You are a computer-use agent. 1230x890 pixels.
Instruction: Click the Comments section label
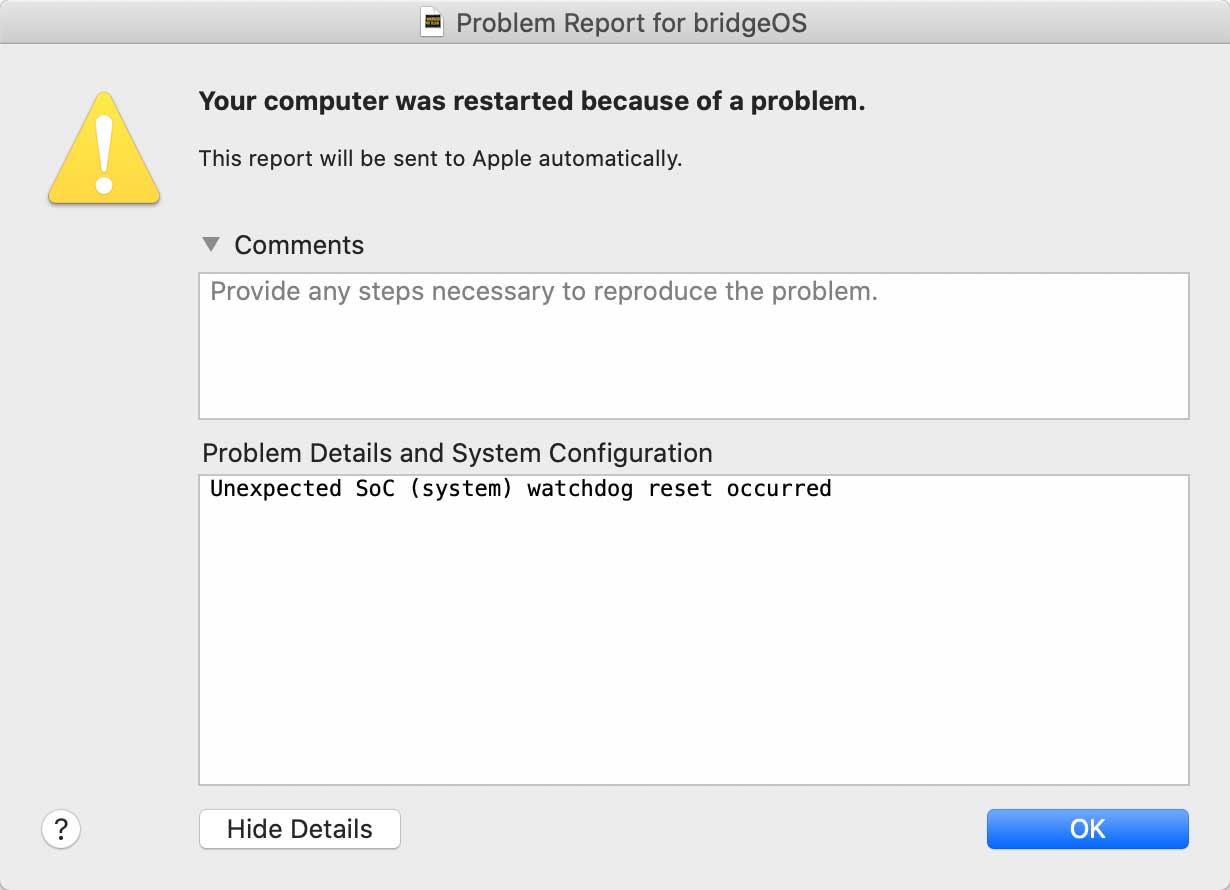click(x=299, y=245)
